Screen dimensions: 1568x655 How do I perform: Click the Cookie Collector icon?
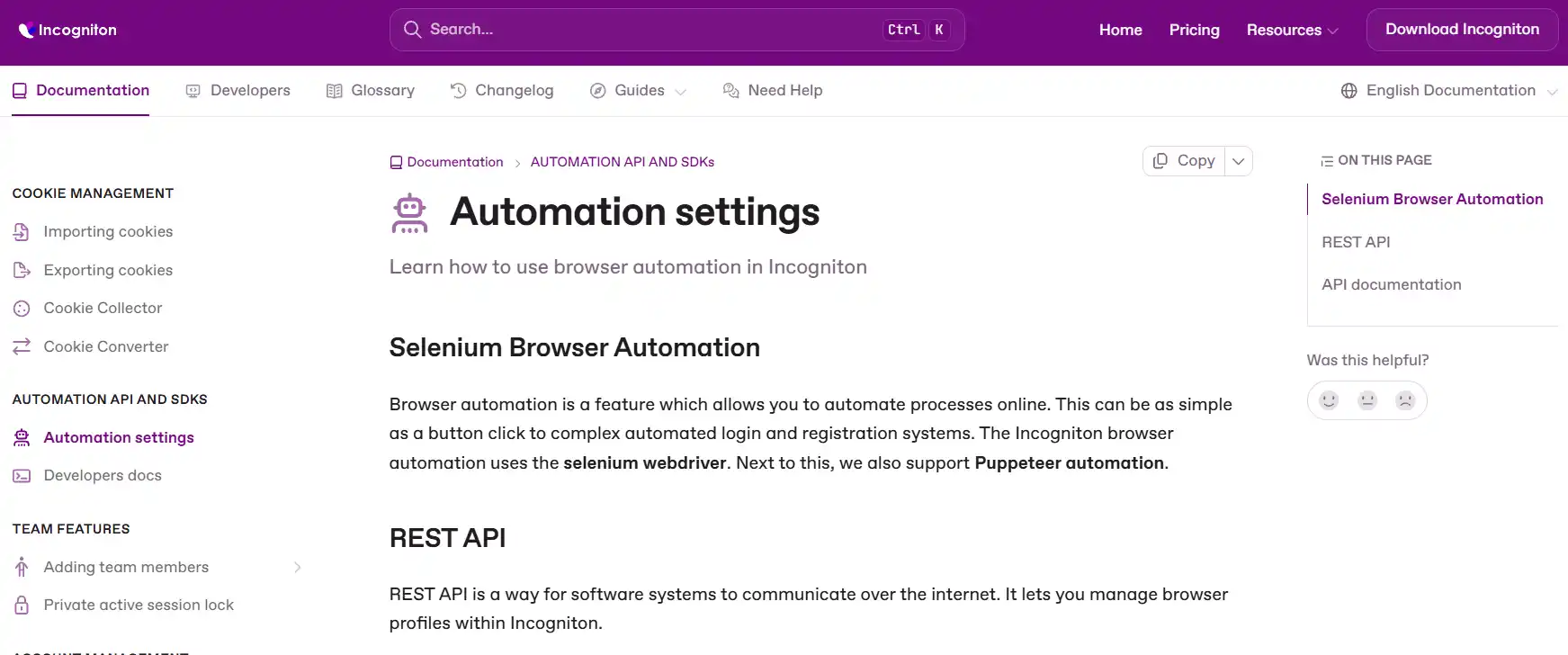click(x=22, y=308)
